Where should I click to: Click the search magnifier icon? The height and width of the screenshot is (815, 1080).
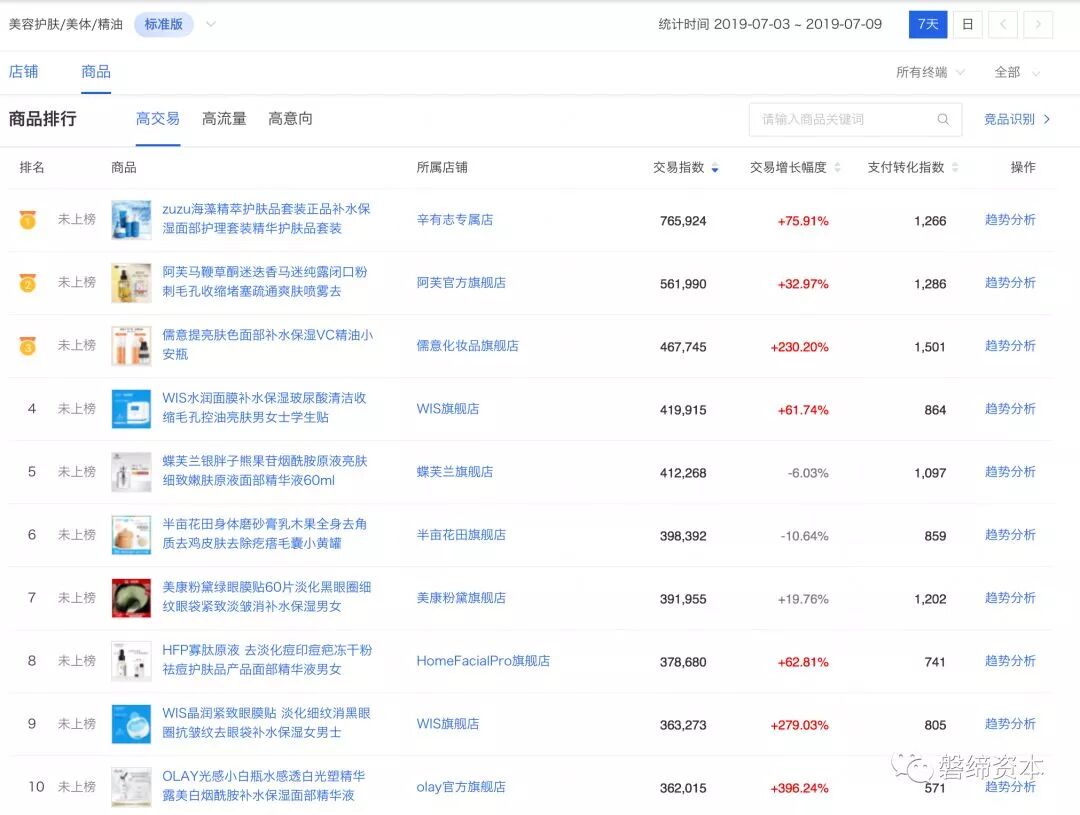click(943, 119)
